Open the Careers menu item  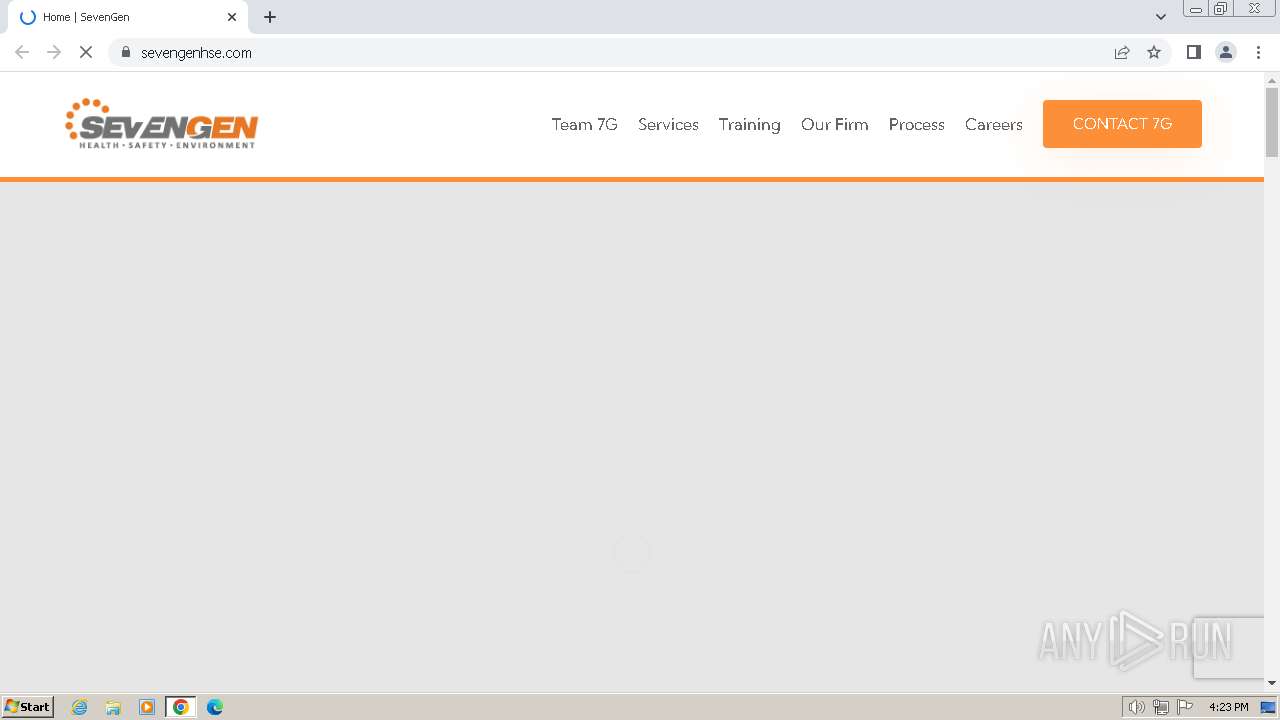pyautogui.click(x=993, y=124)
